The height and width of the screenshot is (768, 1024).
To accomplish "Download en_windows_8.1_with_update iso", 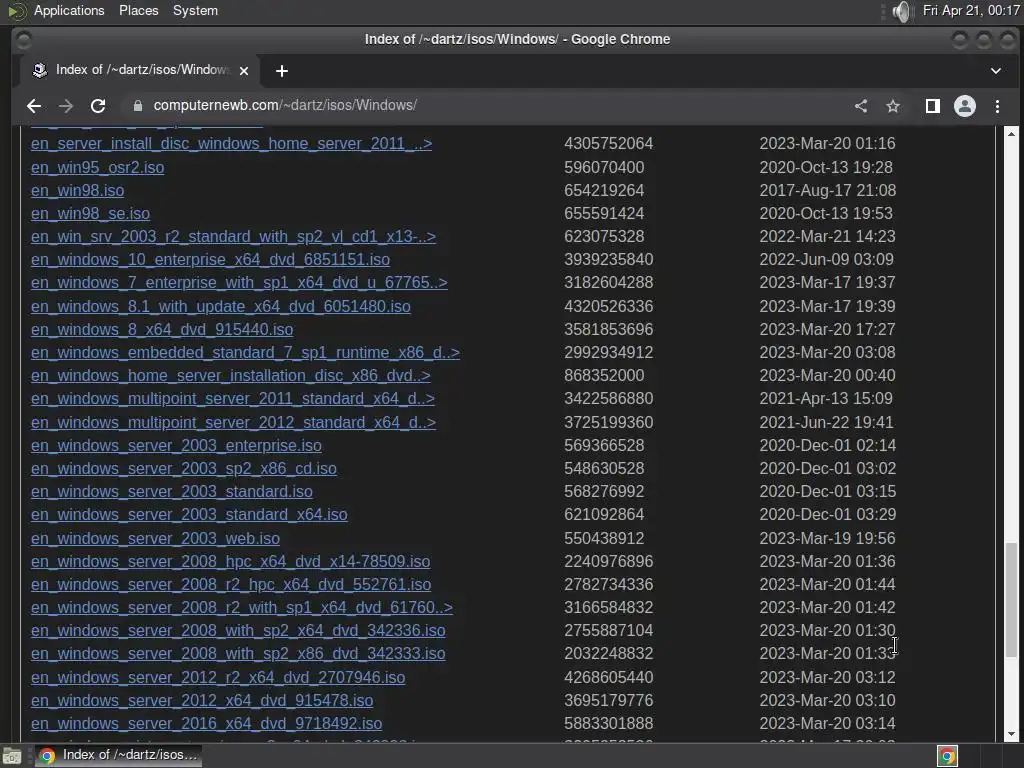I will point(221,306).
